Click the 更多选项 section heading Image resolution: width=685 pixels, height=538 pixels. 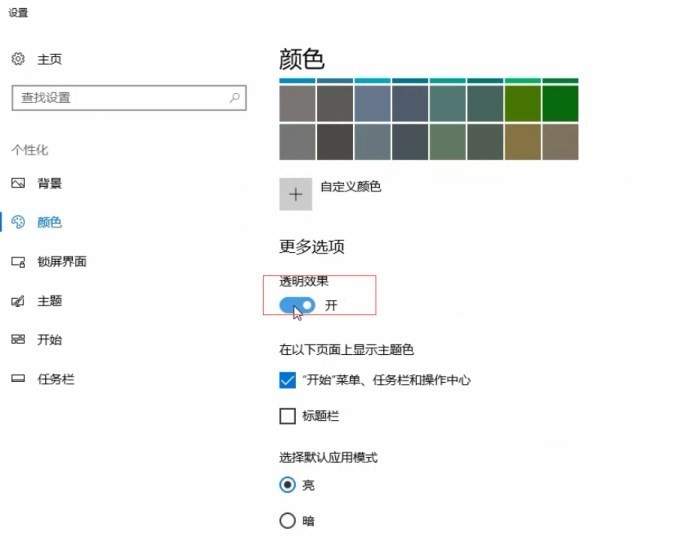(x=312, y=247)
